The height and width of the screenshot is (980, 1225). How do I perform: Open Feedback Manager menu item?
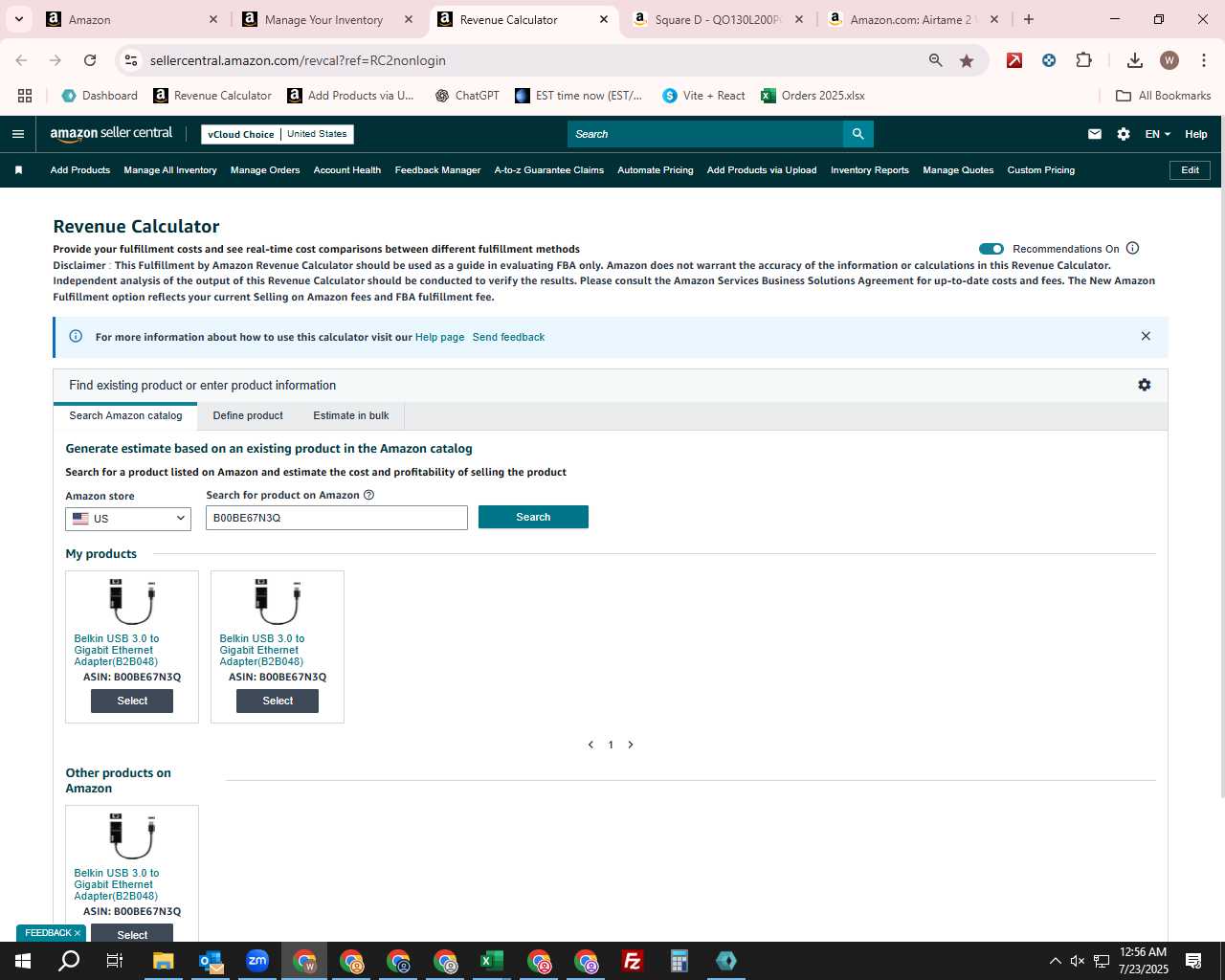click(437, 170)
